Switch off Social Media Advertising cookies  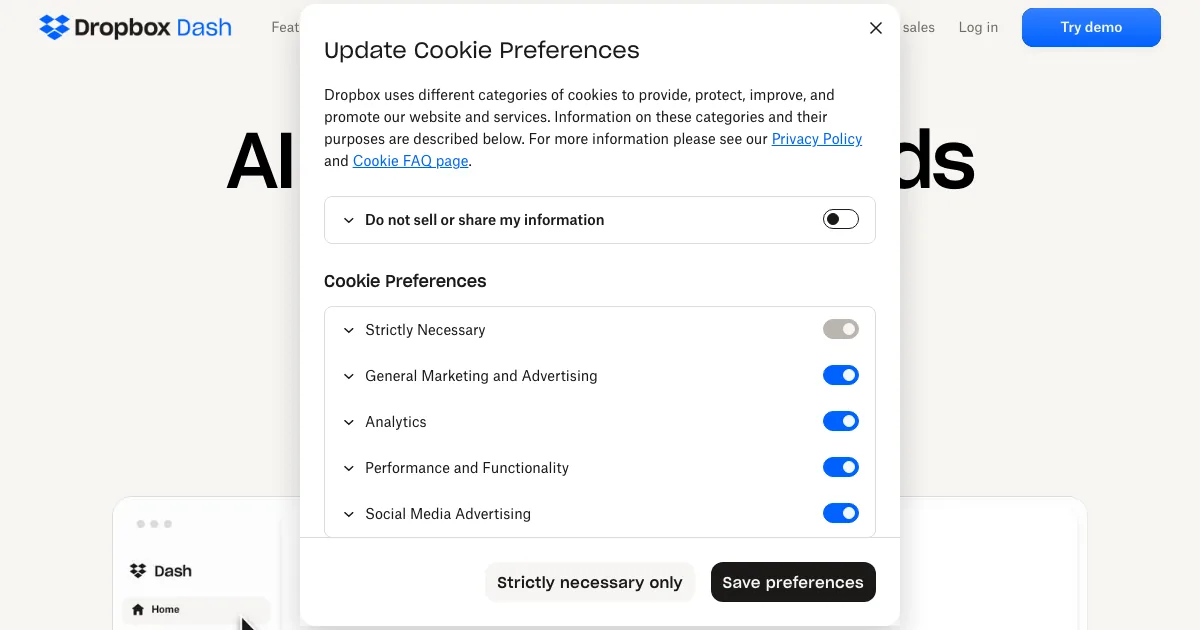click(x=840, y=513)
